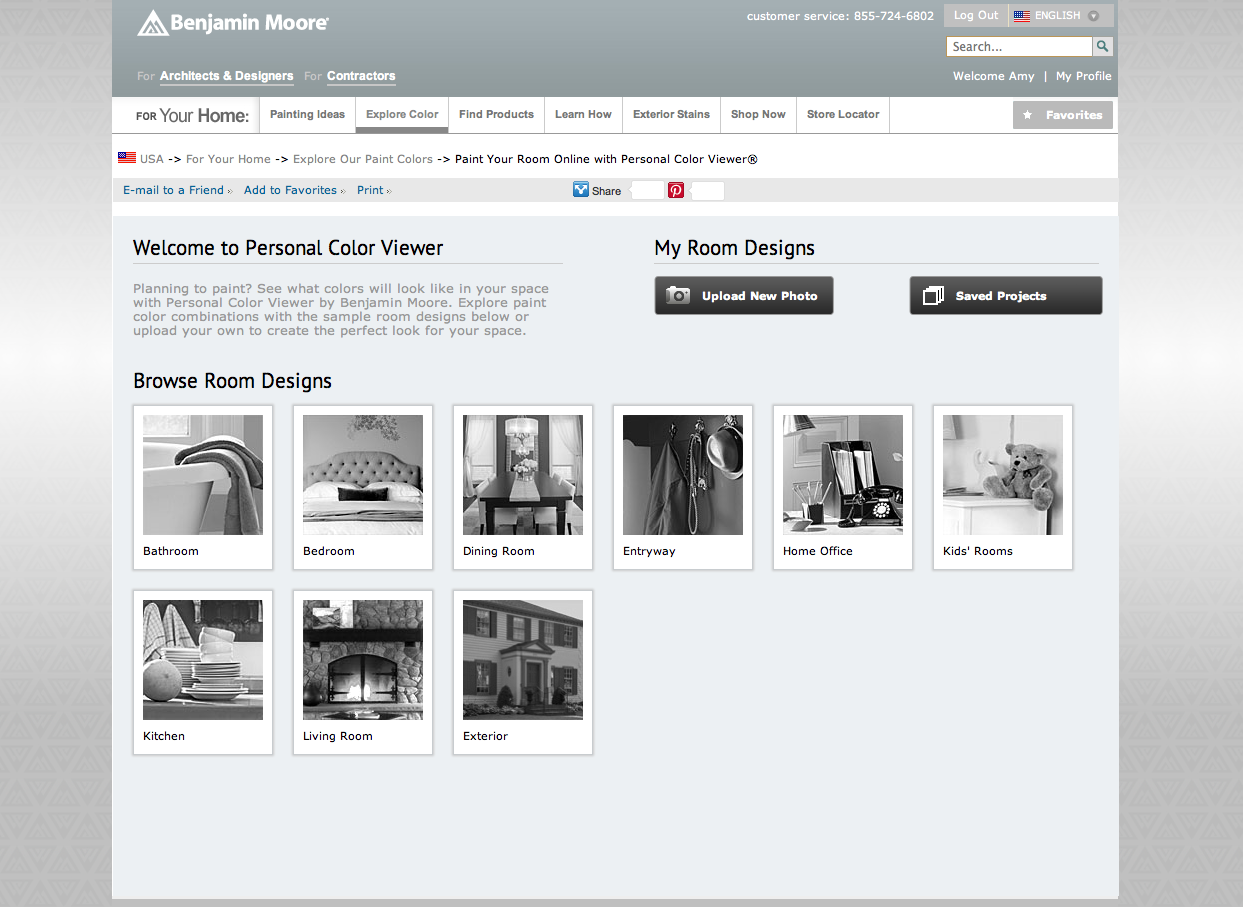
Task: Click Add to Favorites link
Action: (x=290, y=190)
